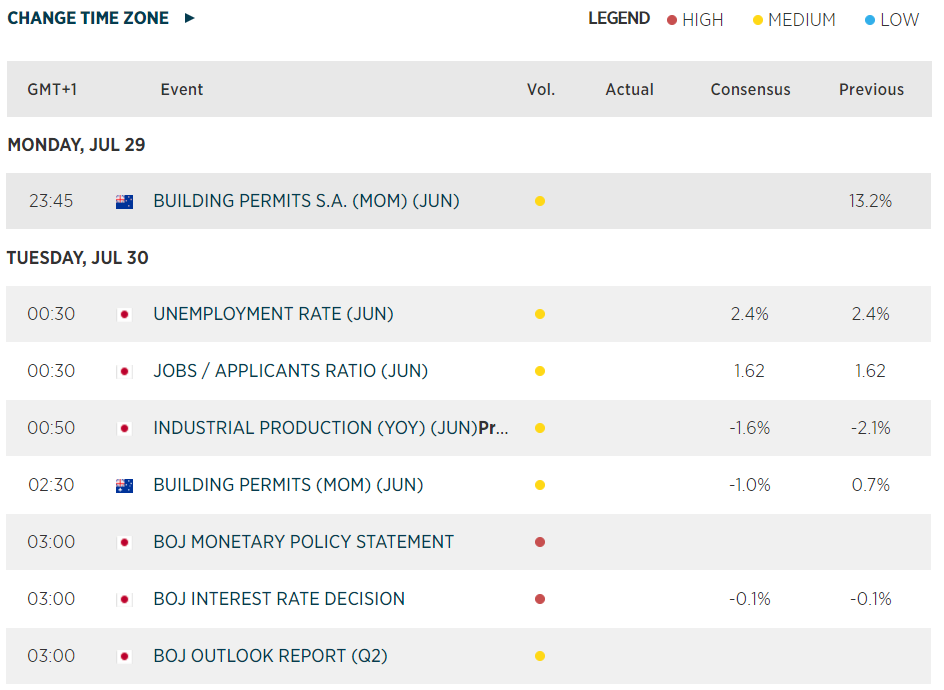Open the Change Time Zone option
This screenshot has height=690, width=944.
(88, 18)
